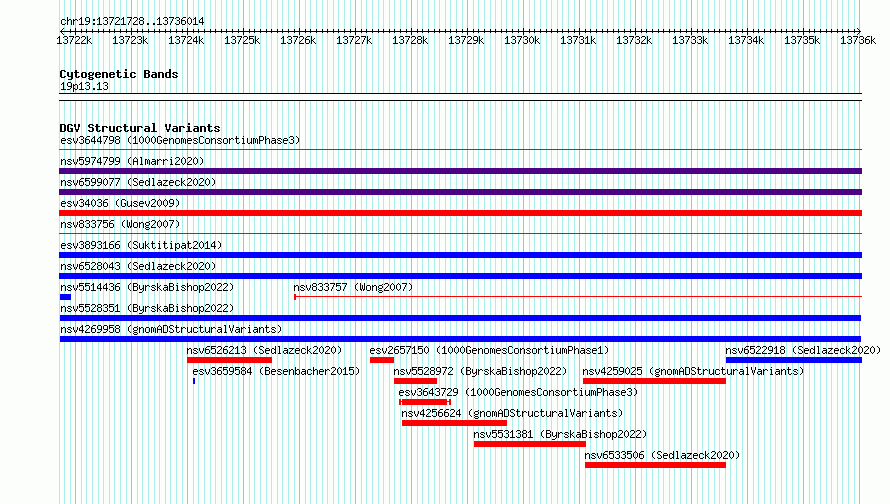Select the red bar under nsv4256624
The width and height of the screenshot is (890, 504).
point(454,423)
